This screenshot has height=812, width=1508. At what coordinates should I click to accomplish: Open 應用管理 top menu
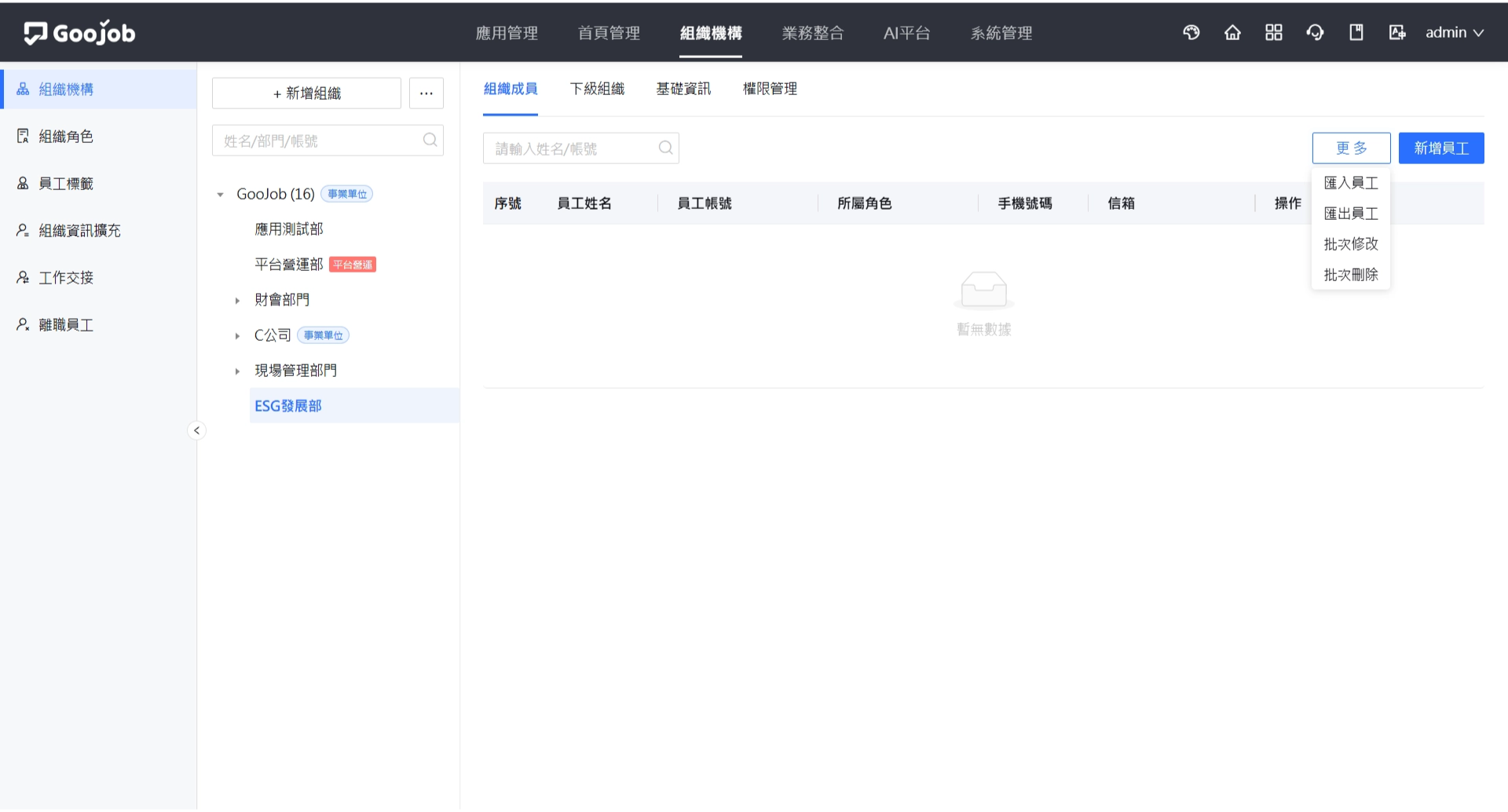507,33
